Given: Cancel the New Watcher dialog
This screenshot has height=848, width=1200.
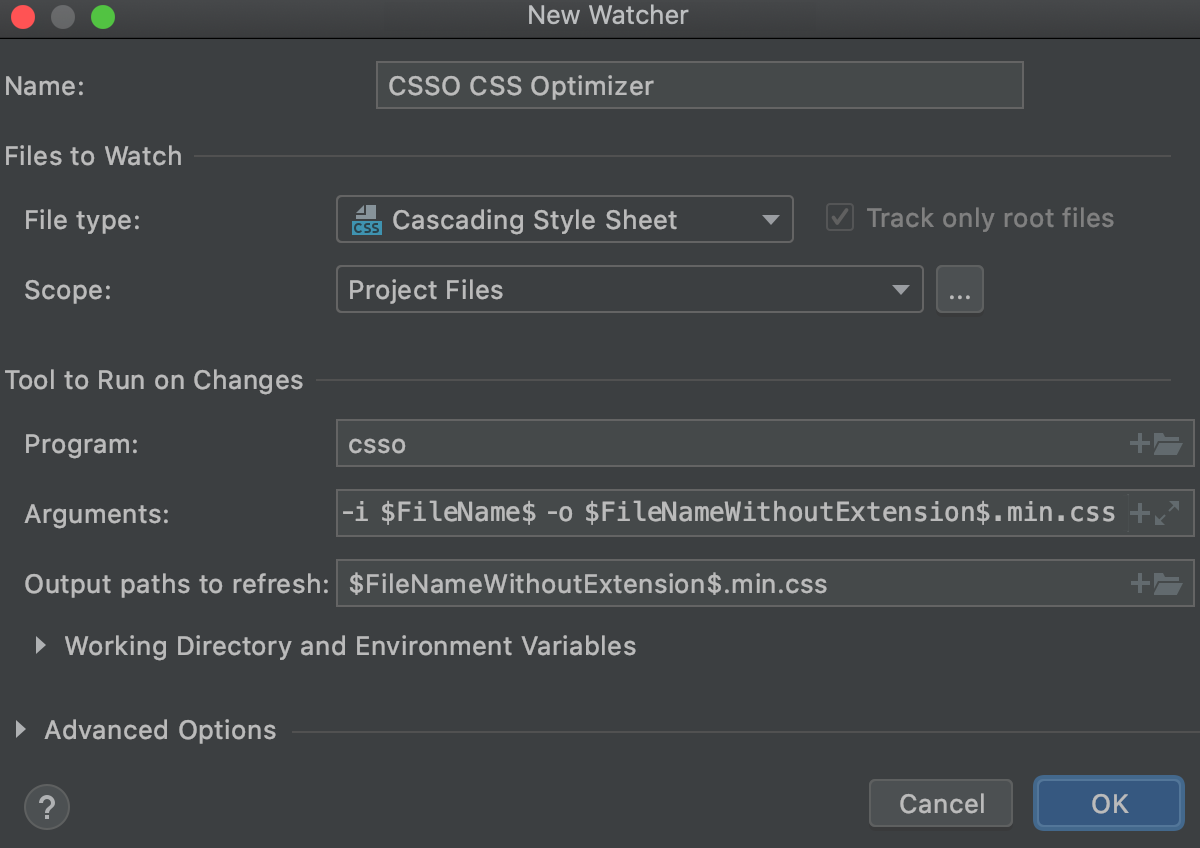Looking at the screenshot, I should click(940, 803).
